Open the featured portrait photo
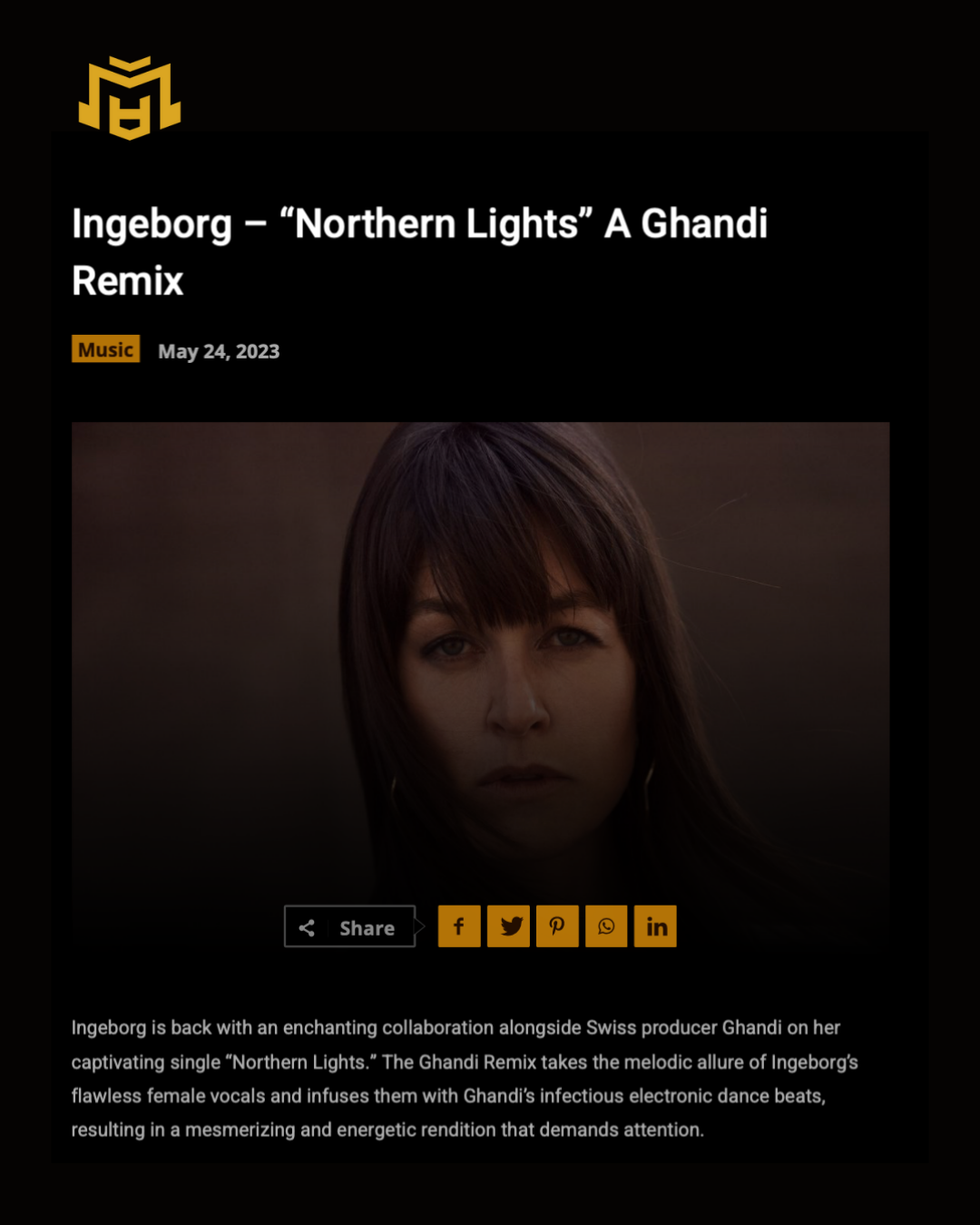The image size is (980, 1225). click(480, 662)
